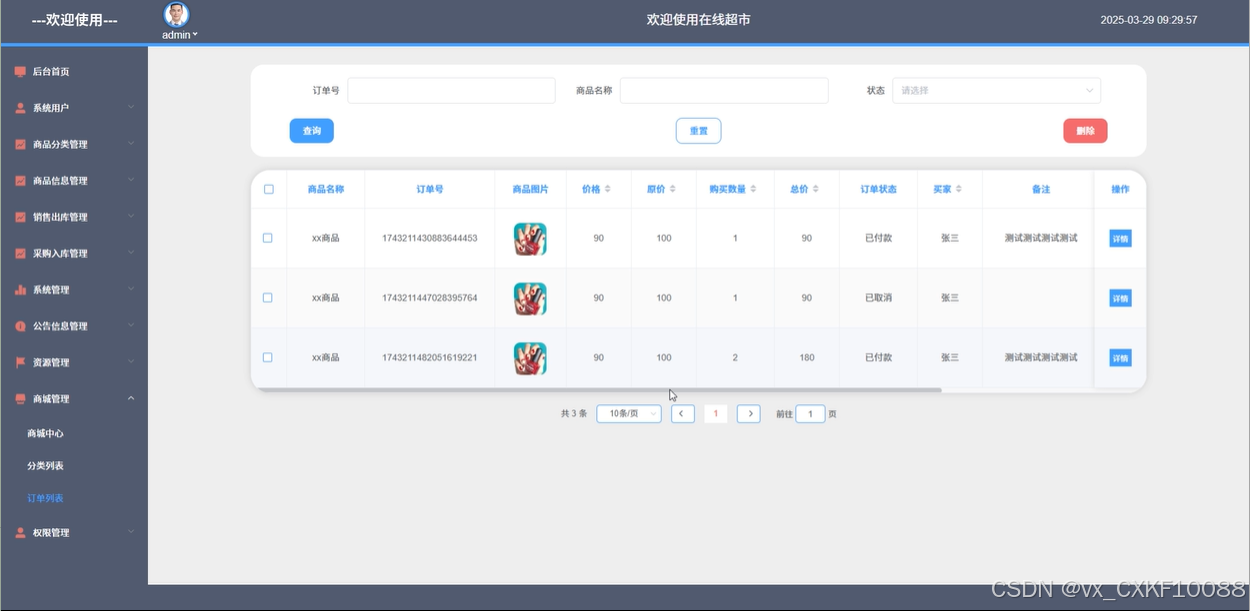Click the 备注 column header
This screenshot has width=1250, height=611.
point(1041,189)
